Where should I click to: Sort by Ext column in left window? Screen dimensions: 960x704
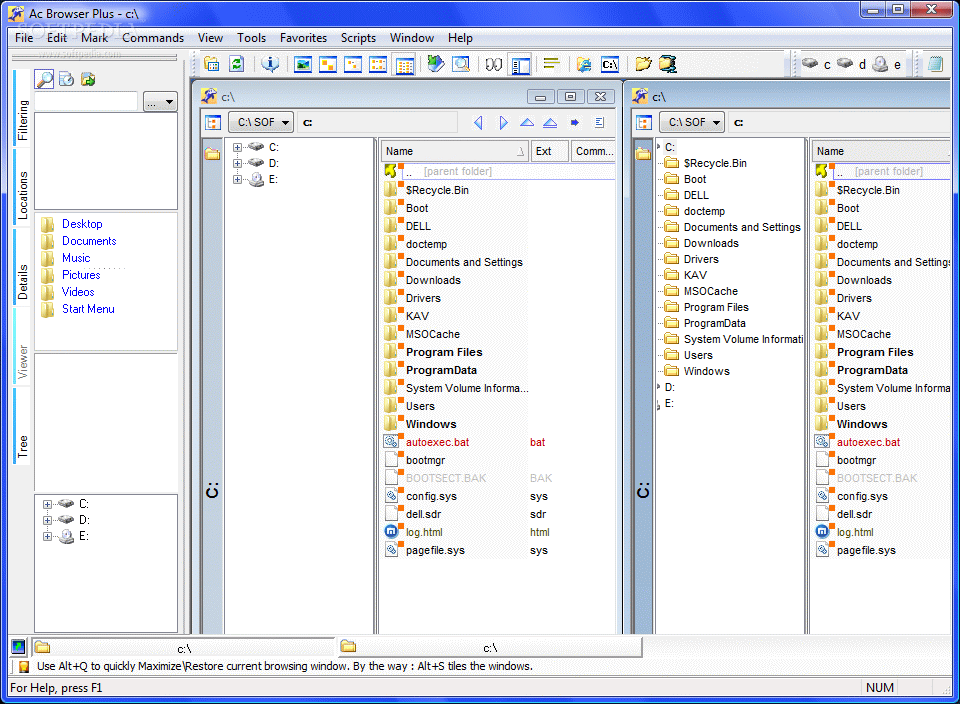(x=549, y=151)
